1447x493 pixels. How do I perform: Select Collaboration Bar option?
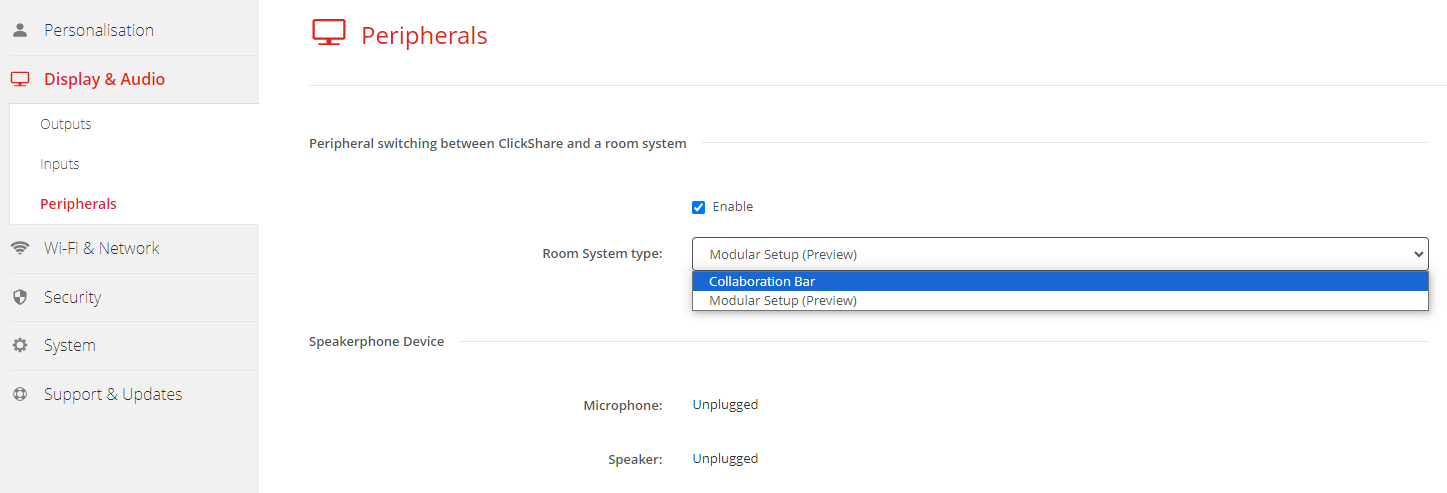click(x=1060, y=281)
